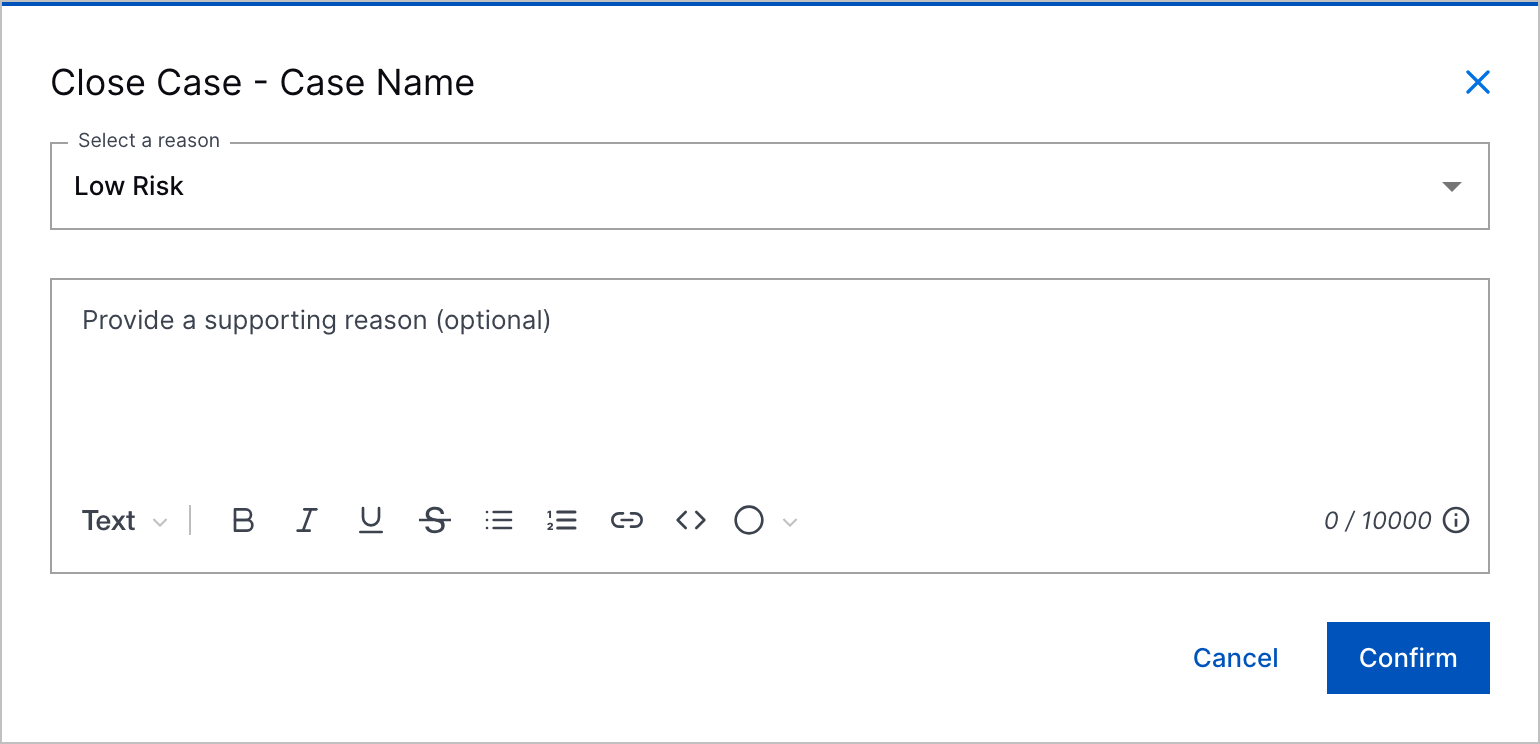The height and width of the screenshot is (744, 1540).
Task: Dismiss the Close Case dialog with X
Action: [1477, 82]
